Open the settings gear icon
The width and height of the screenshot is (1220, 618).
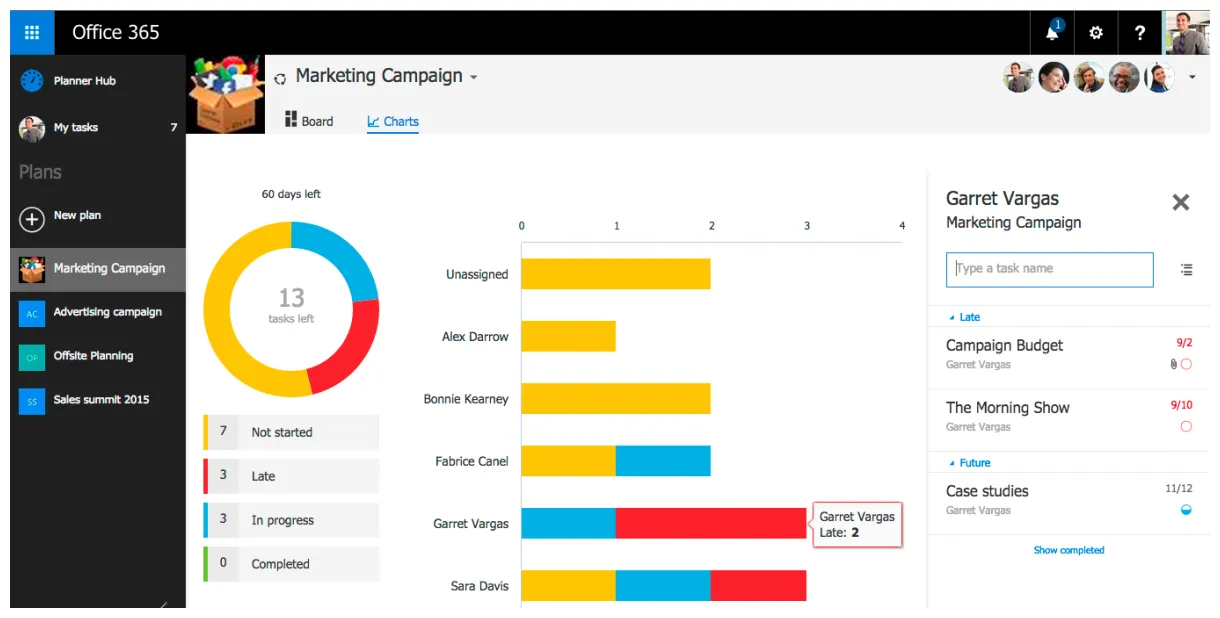tap(1096, 33)
